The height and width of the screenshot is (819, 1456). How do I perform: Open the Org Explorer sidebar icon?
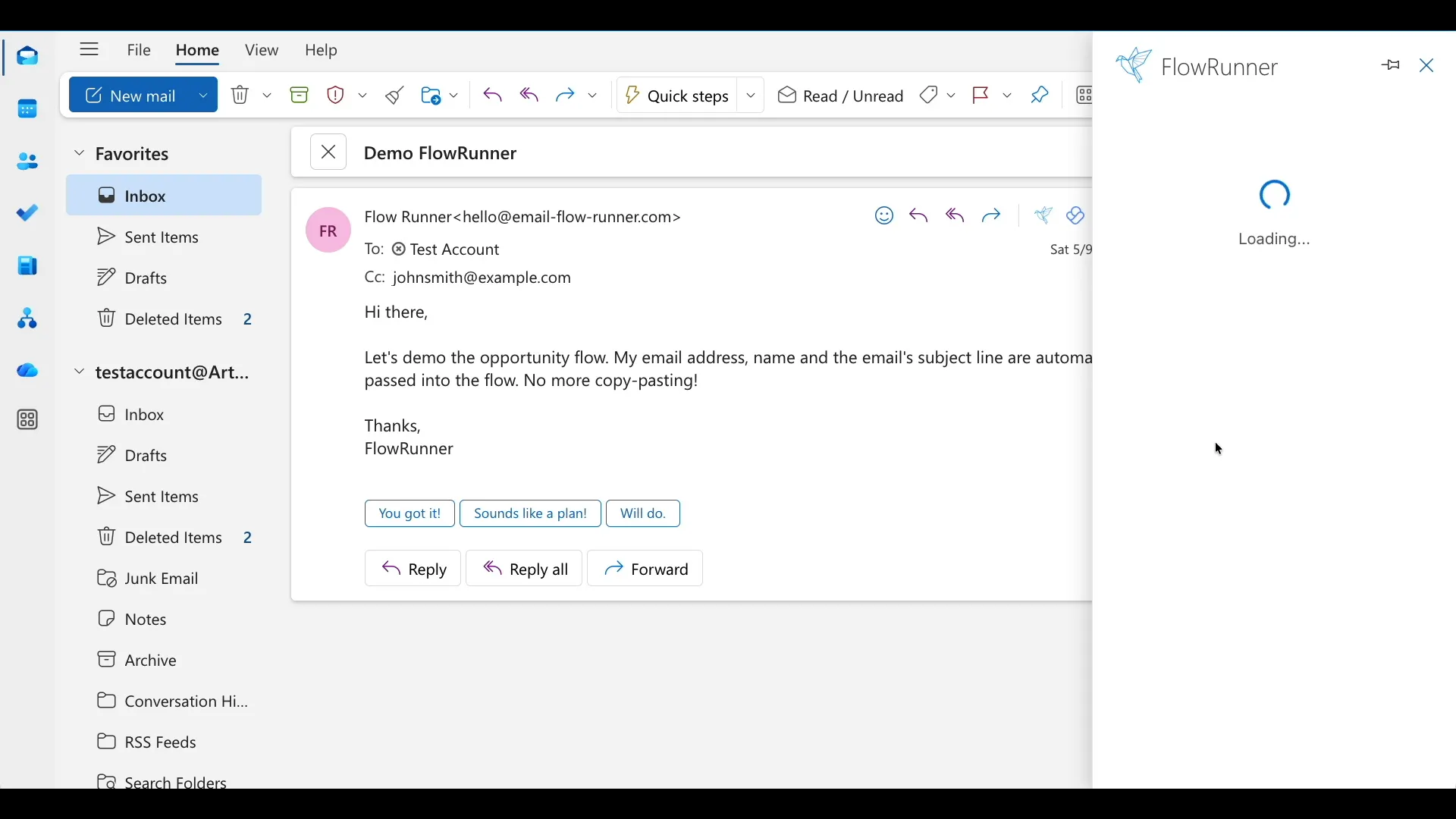coord(28,319)
